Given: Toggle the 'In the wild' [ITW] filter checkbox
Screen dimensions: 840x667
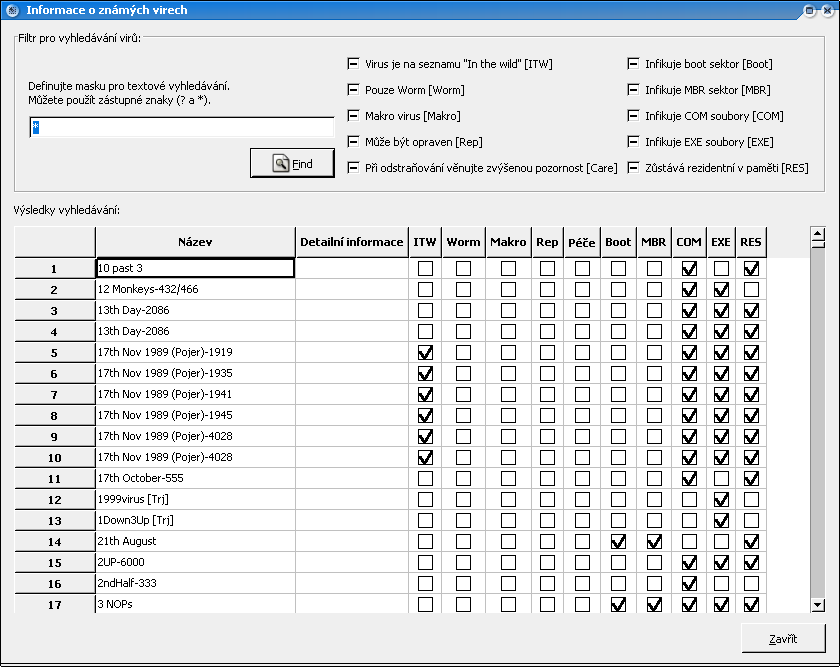Looking at the screenshot, I should 353,64.
